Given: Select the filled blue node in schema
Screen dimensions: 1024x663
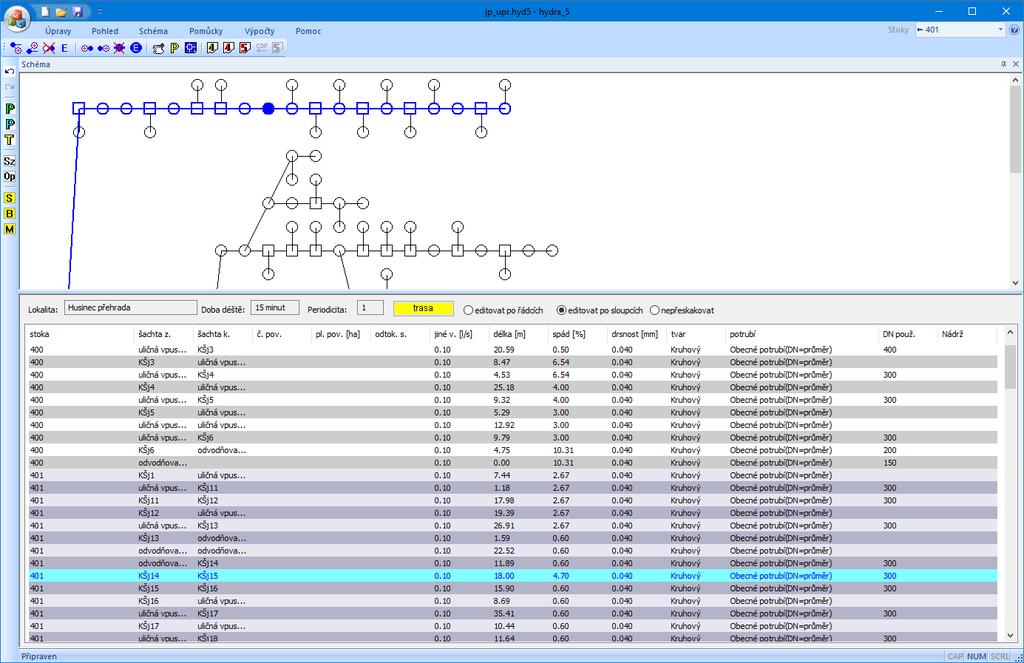Looking at the screenshot, I should click(268, 108).
